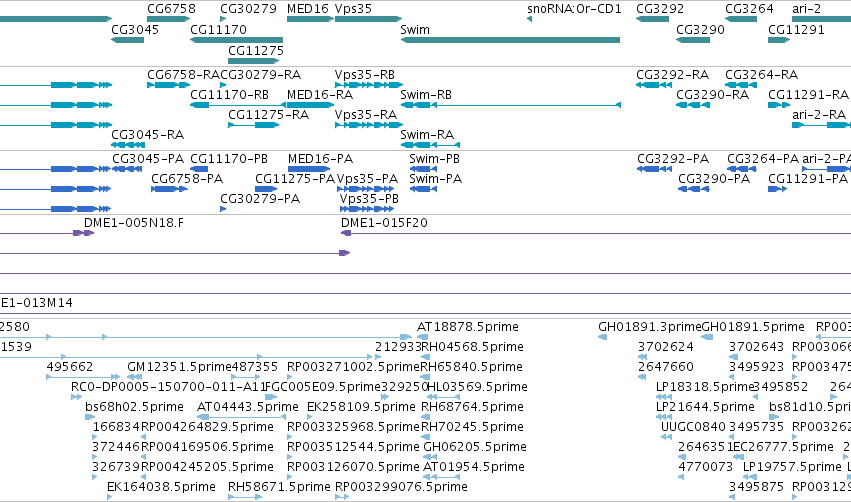Click the bs68h02.5prime EST label

(x=135, y=407)
